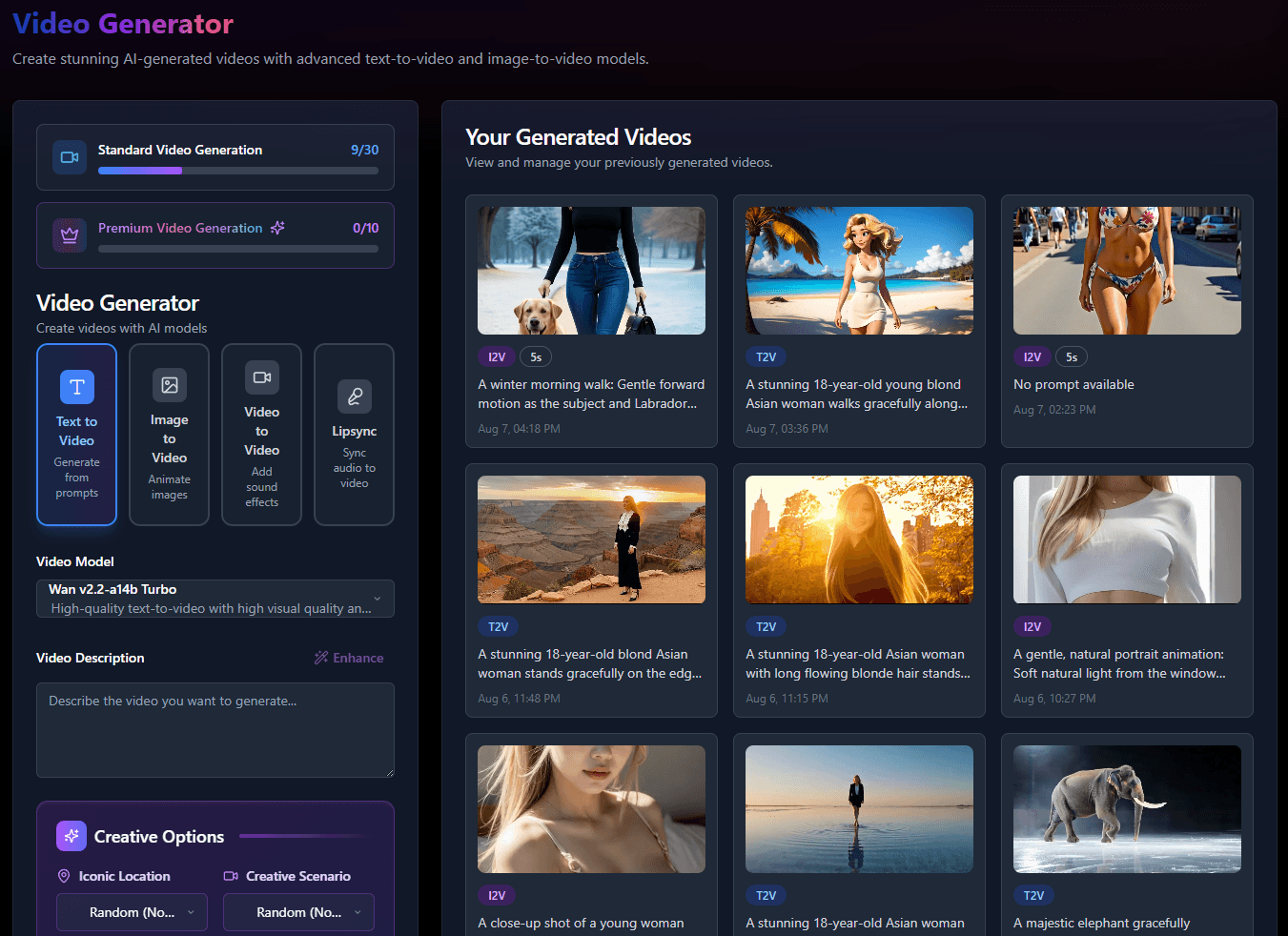Image resolution: width=1288 pixels, height=936 pixels.
Task: Click the Creative Options sparkle icon
Action: click(71, 836)
